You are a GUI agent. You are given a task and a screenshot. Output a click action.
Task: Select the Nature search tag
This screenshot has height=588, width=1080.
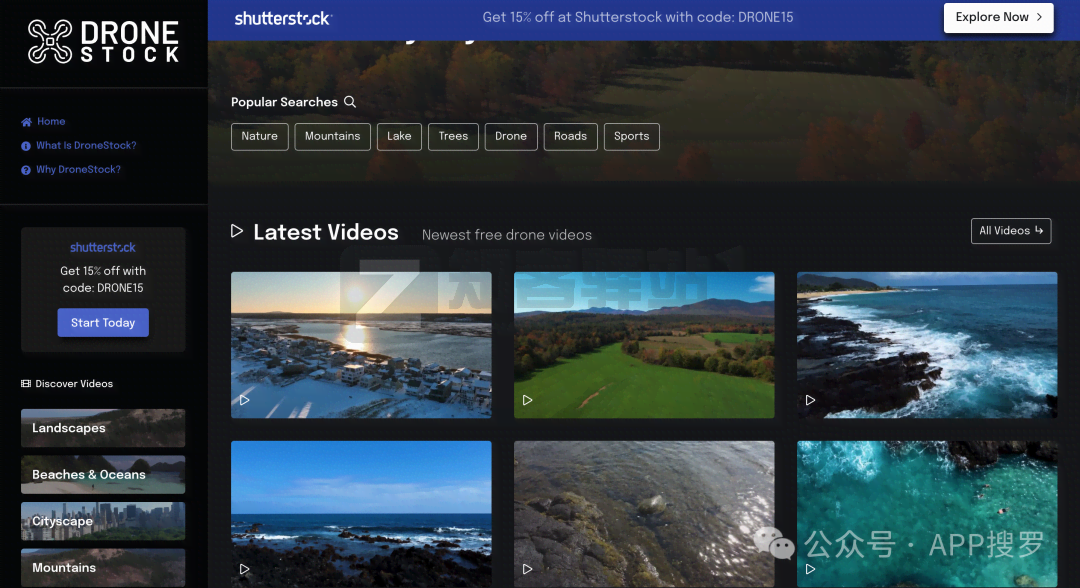(x=260, y=137)
